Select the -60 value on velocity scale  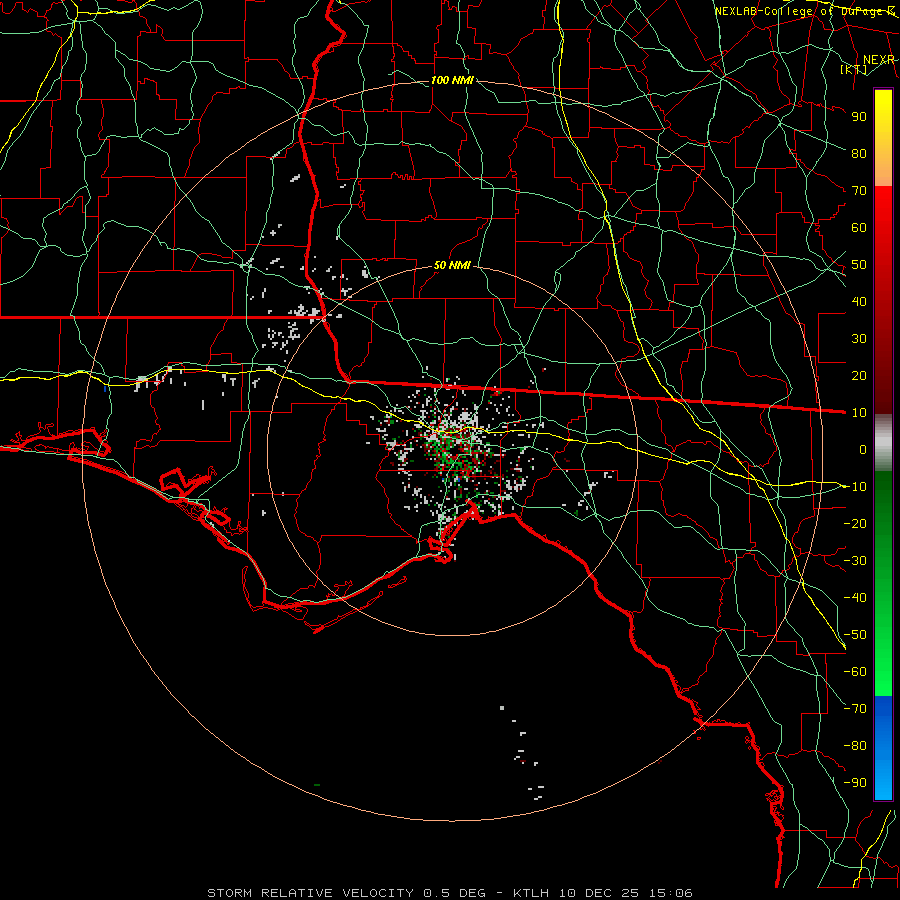(x=855, y=672)
